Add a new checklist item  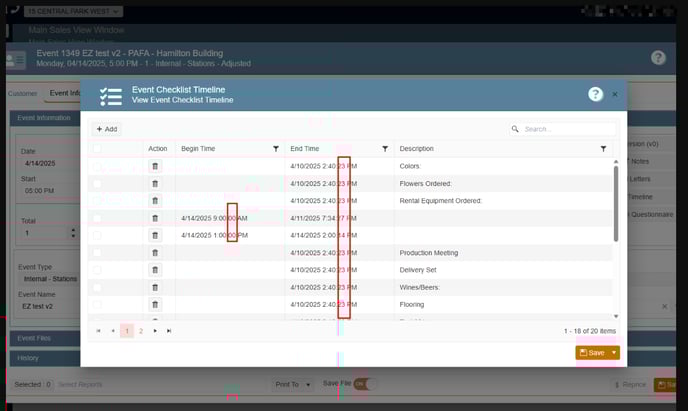[x=106, y=129]
